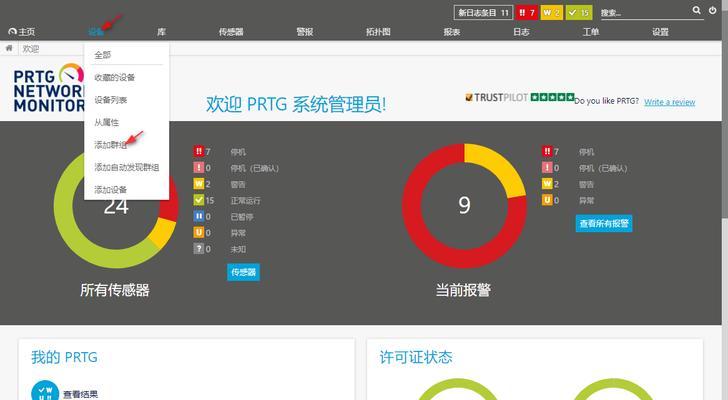Select 从属性 dependencies entry
The image size is (728, 400).
click(107, 122)
